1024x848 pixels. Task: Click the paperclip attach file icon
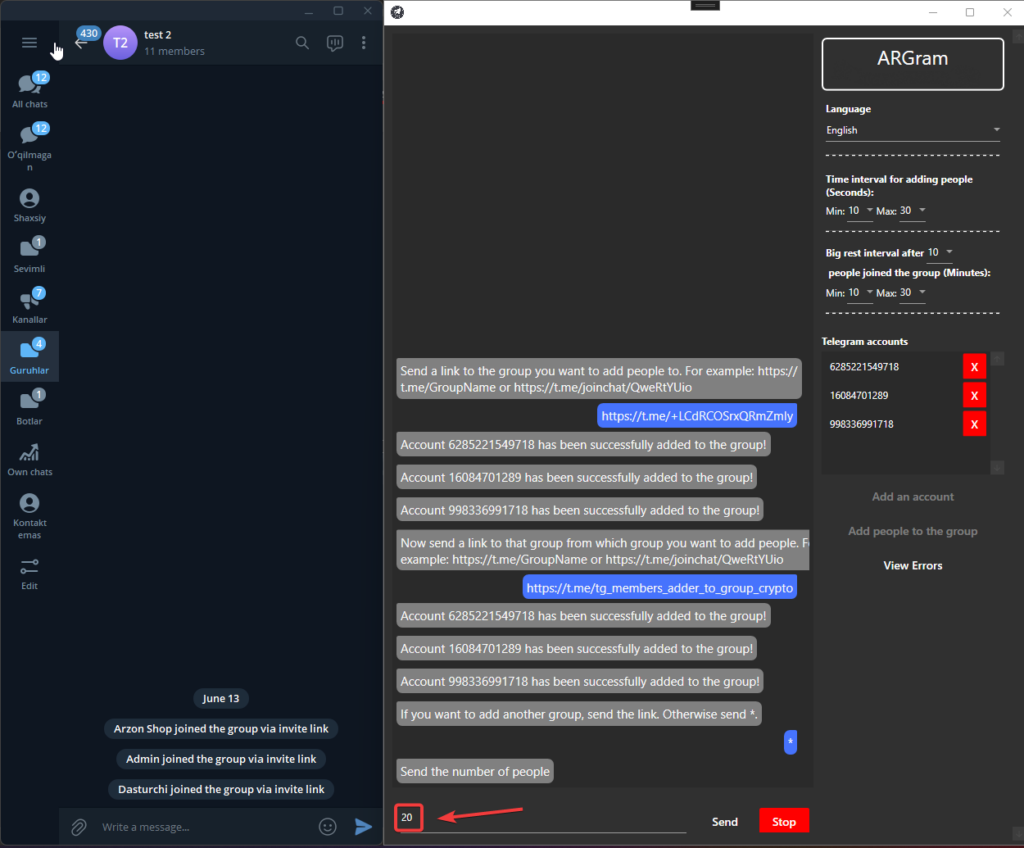[x=77, y=827]
